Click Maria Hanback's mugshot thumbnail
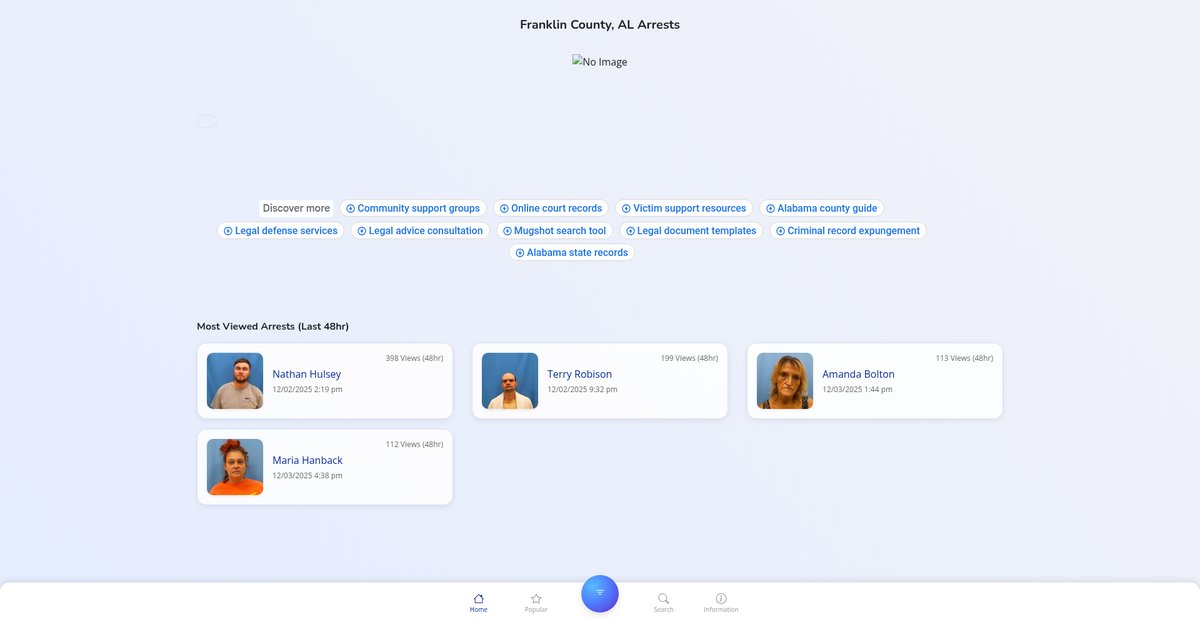This screenshot has width=1200, height=620. point(235,467)
